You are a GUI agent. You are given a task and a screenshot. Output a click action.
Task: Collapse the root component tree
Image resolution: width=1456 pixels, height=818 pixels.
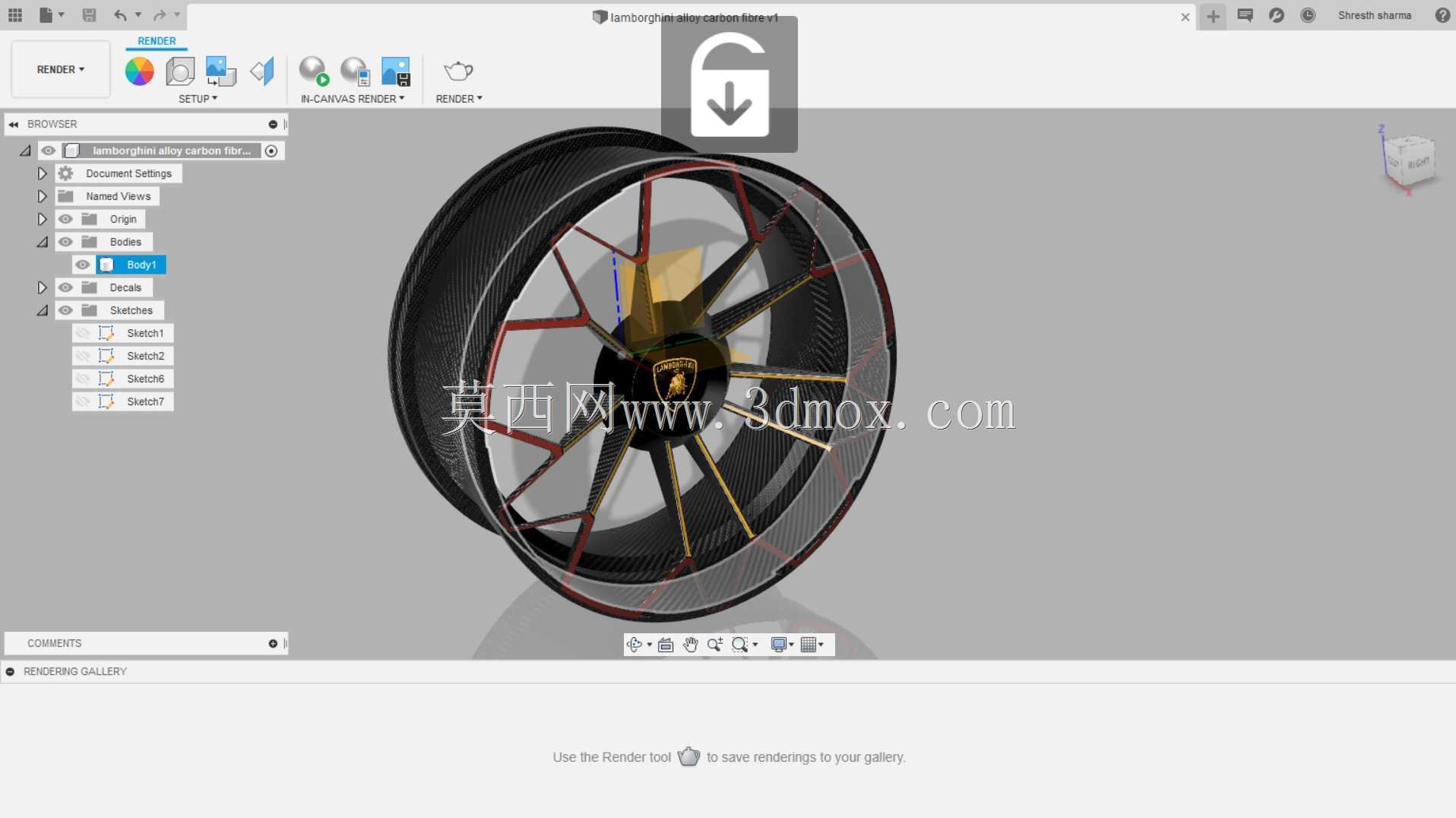point(25,151)
